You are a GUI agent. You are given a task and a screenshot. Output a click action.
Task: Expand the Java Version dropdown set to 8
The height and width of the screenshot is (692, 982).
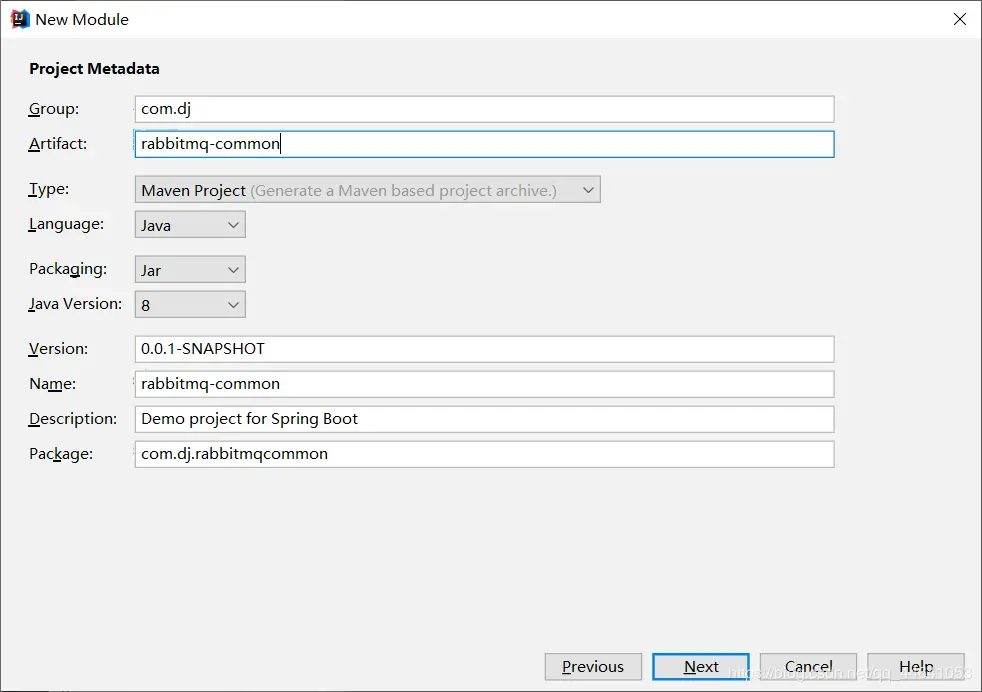point(190,305)
